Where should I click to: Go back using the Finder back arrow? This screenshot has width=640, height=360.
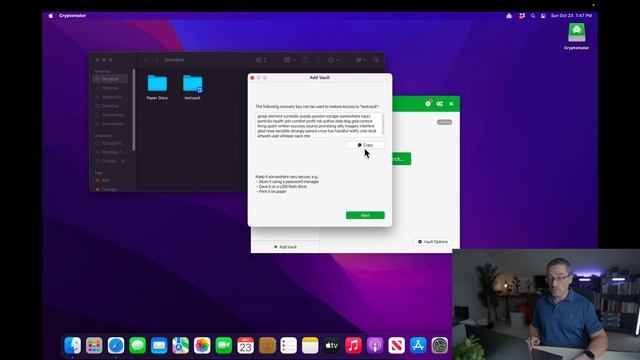pos(146,60)
